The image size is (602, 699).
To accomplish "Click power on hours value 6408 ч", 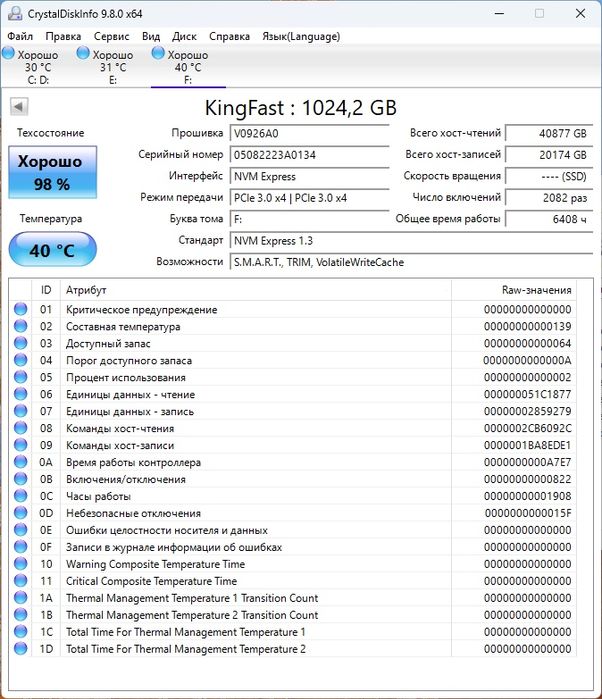I will click(549, 219).
